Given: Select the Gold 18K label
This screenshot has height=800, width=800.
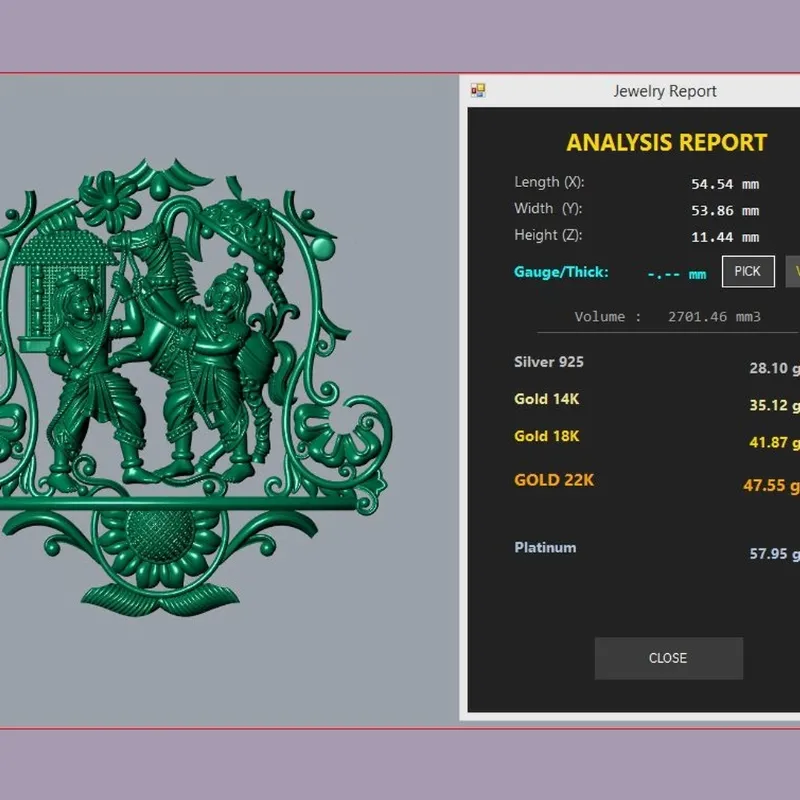Looking at the screenshot, I should coord(546,436).
